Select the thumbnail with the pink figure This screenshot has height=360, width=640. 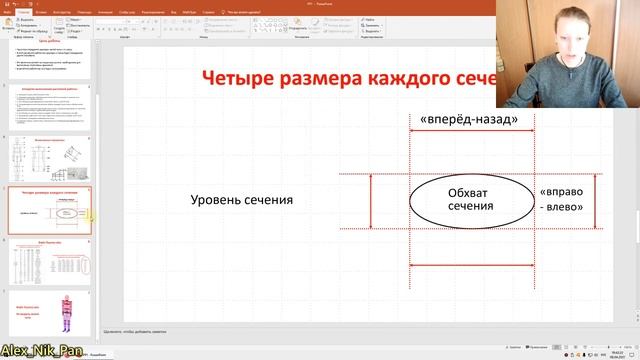pos(49,313)
